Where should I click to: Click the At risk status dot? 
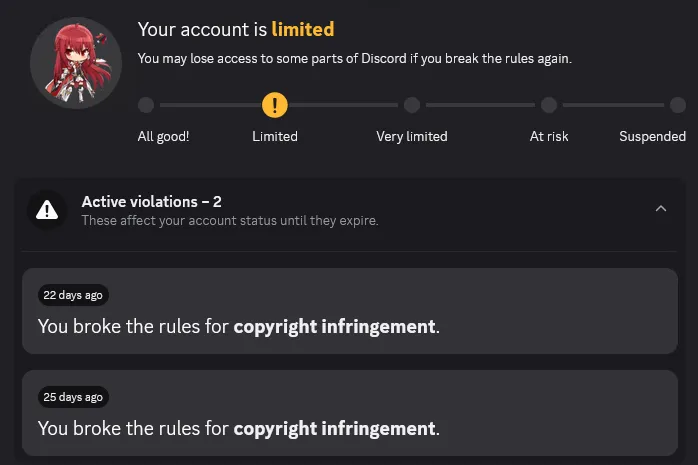[549, 105]
